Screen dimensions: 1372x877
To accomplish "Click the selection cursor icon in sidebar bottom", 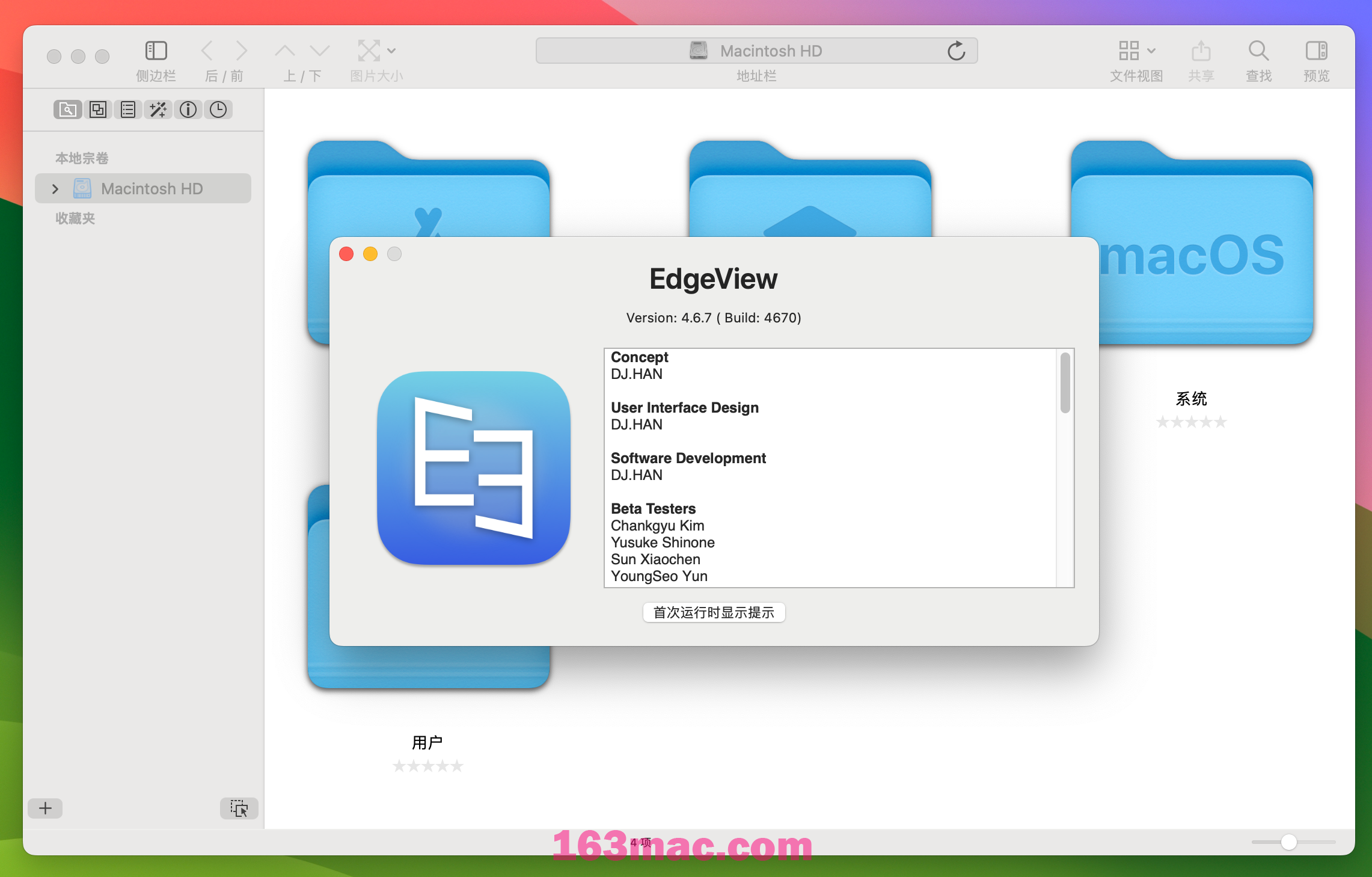I will coord(239,808).
